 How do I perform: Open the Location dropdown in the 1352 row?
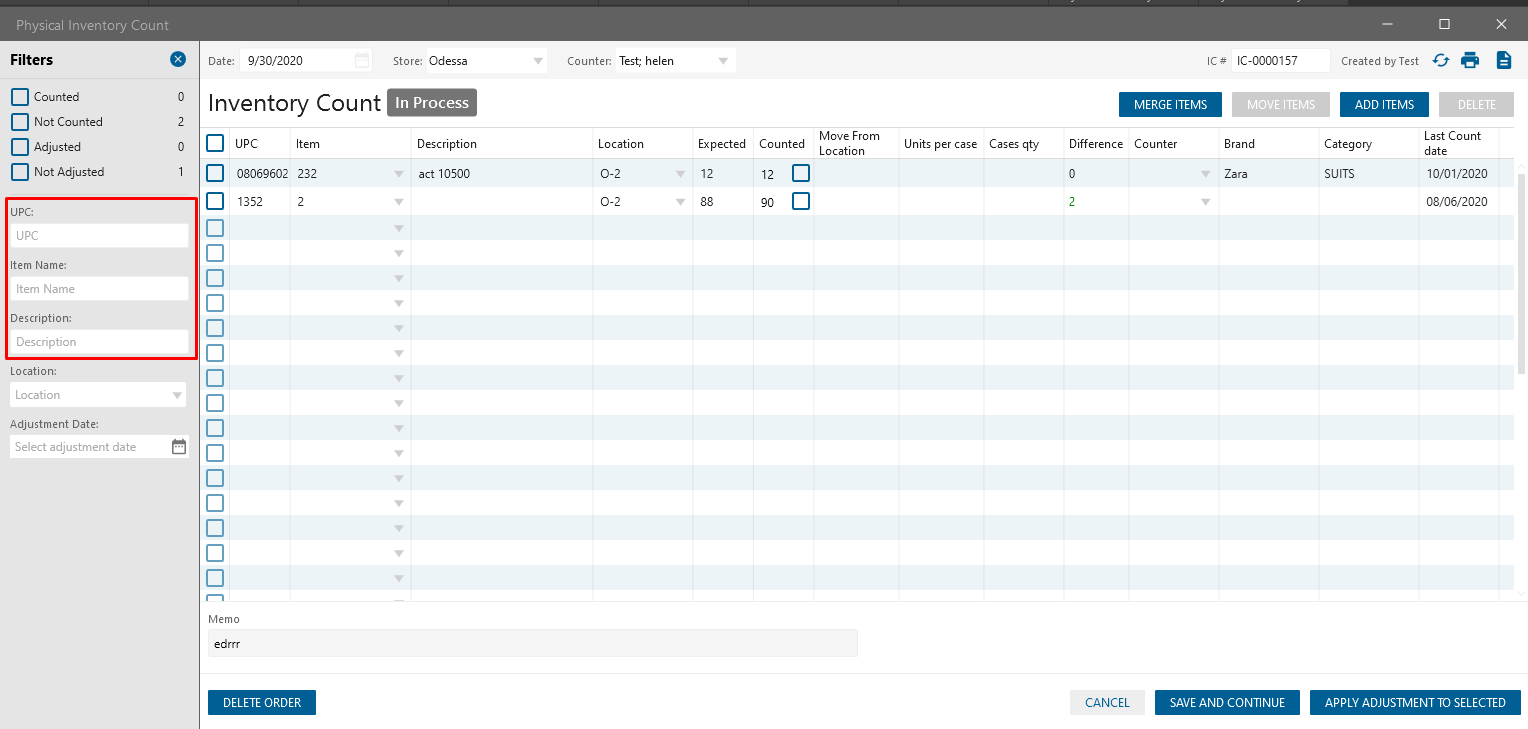pos(681,202)
